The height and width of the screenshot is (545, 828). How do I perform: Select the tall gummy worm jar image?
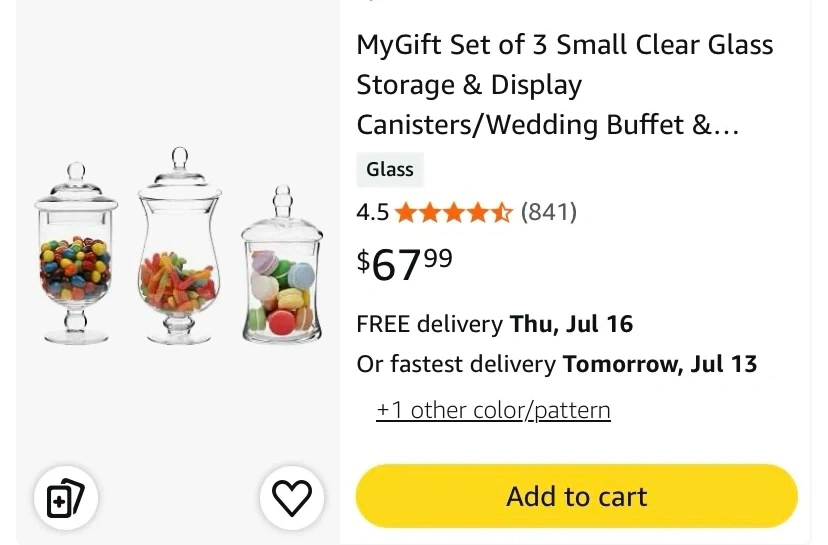180,246
